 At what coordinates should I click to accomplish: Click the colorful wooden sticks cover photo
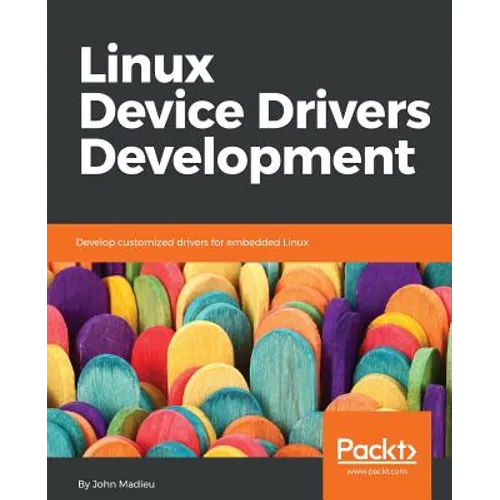tap(249, 360)
